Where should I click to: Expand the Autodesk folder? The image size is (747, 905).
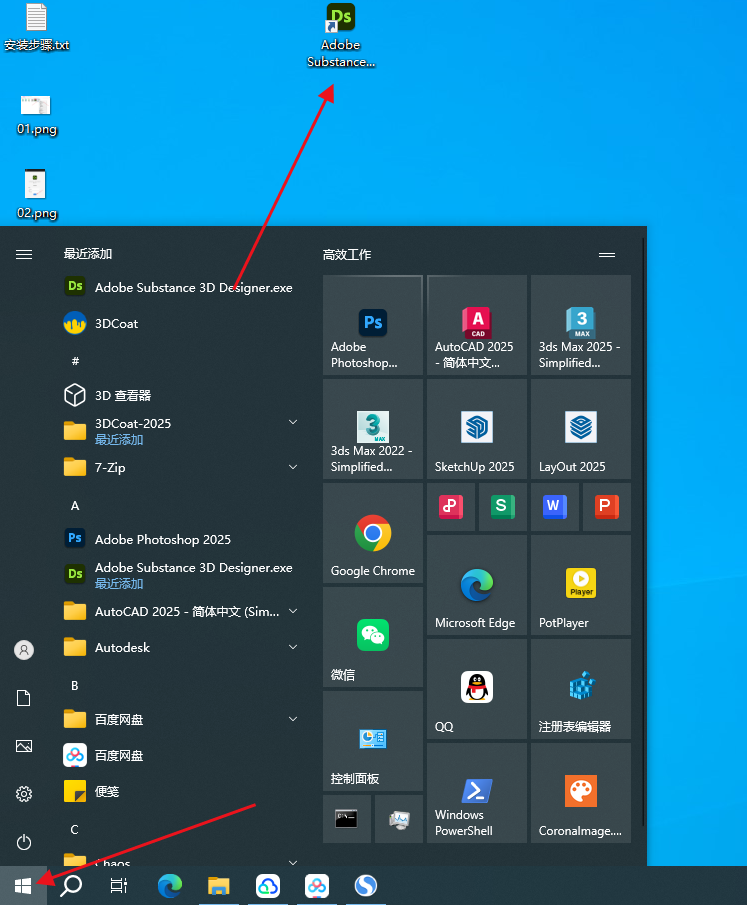click(180, 647)
